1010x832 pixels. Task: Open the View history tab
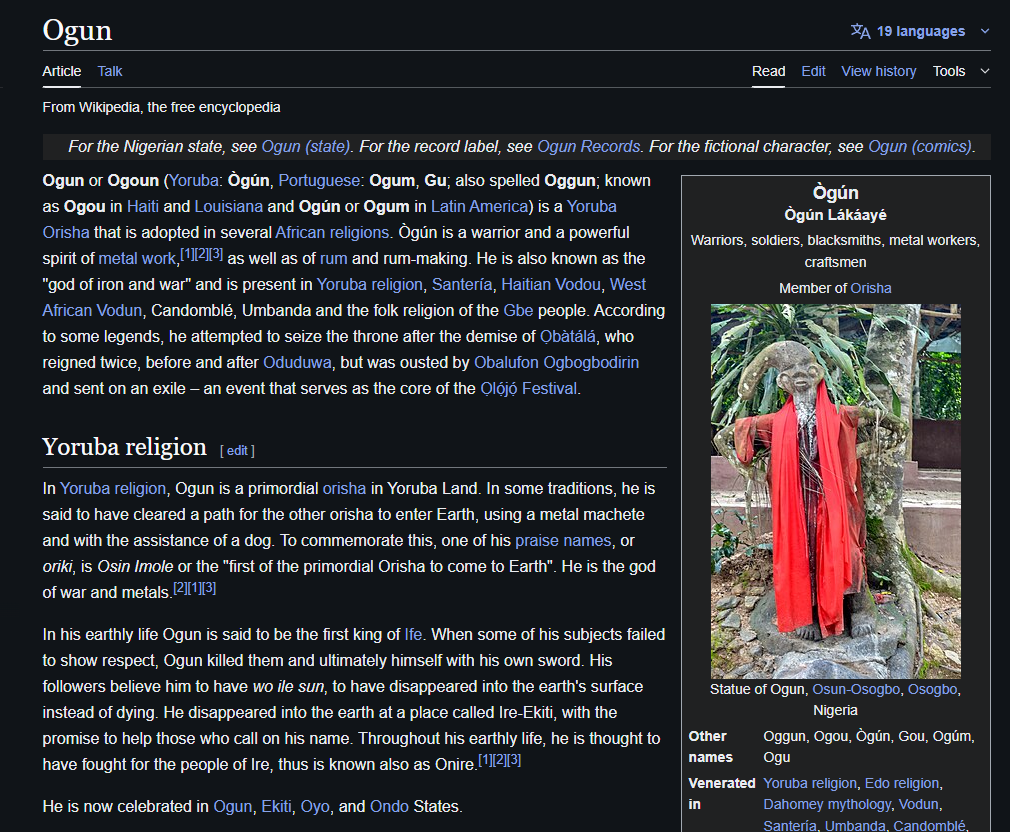pos(878,71)
